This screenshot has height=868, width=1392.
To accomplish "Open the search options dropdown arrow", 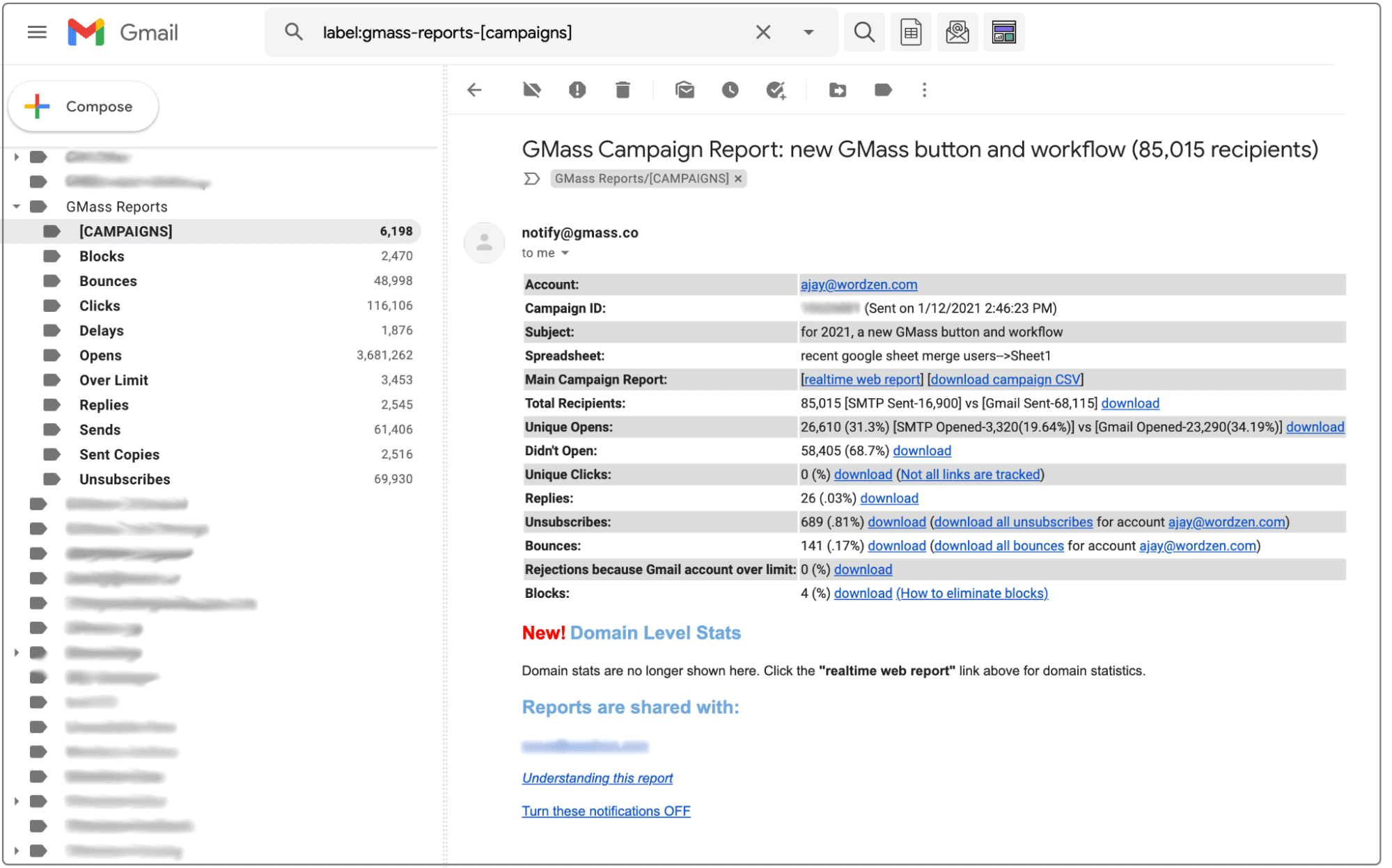I will tap(808, 32).
